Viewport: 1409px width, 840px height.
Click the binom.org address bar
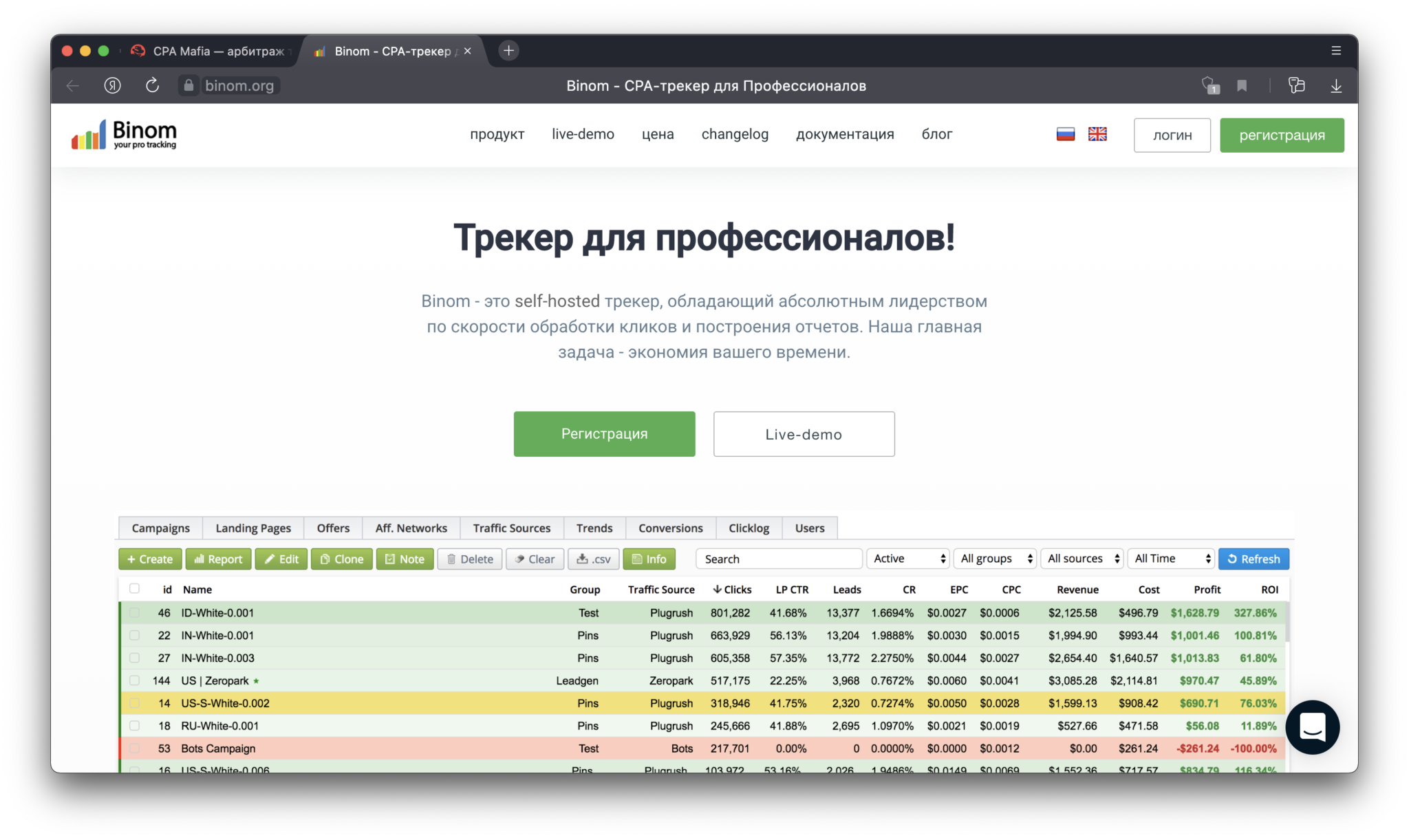[x=239, y=85]
